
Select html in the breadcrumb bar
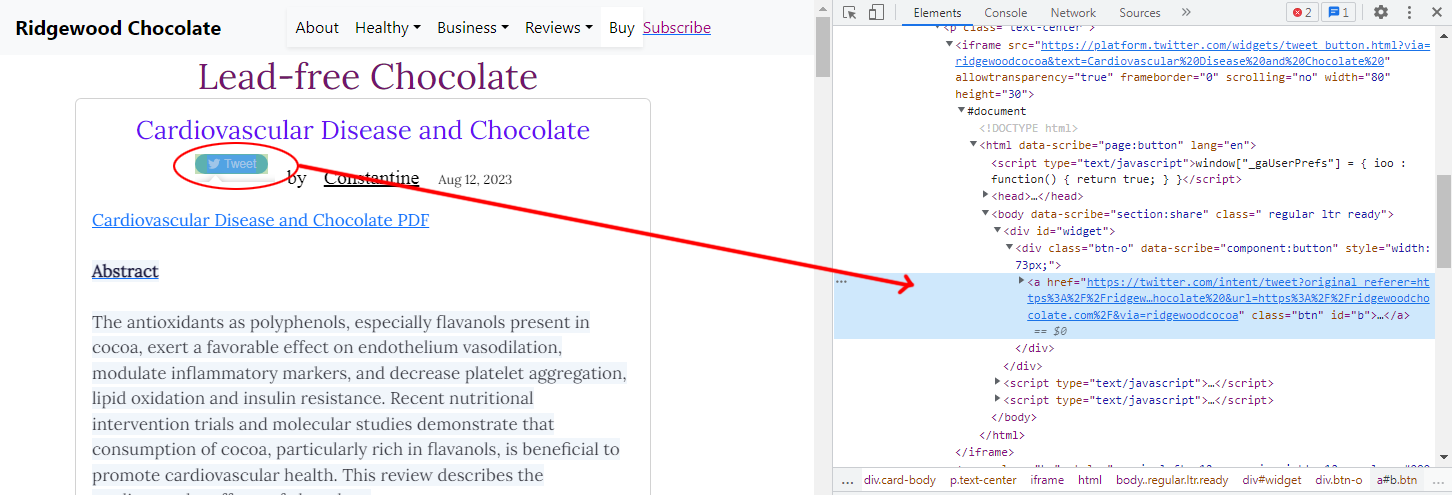[x=1089, y=480]
